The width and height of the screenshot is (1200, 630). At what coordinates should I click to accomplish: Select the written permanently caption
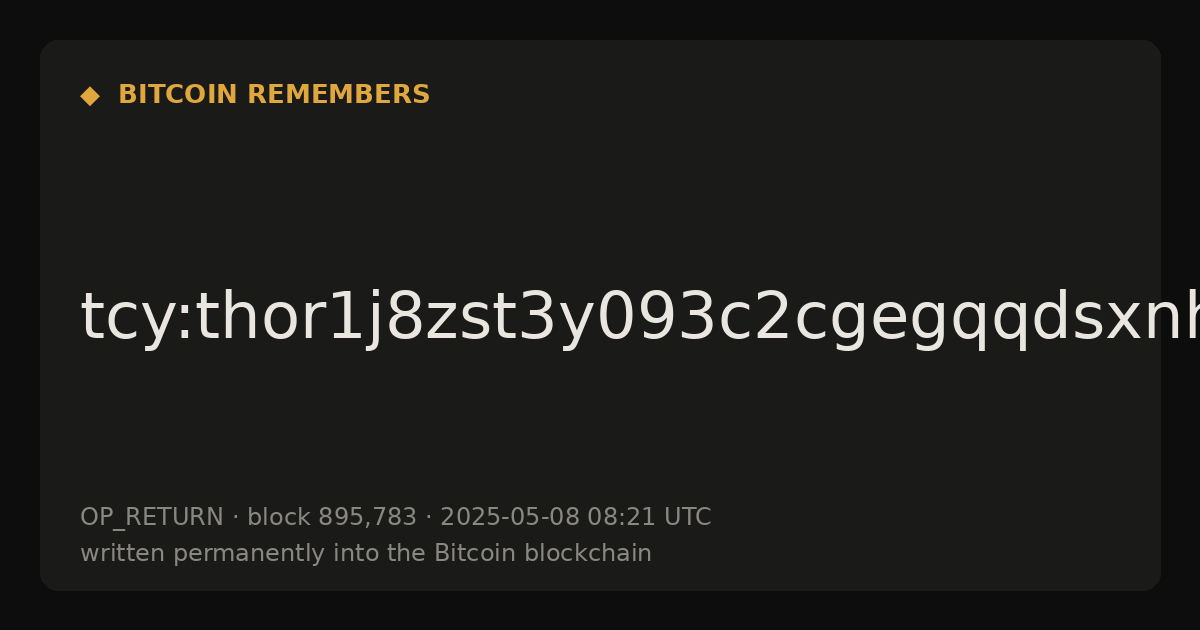[366, 553]
